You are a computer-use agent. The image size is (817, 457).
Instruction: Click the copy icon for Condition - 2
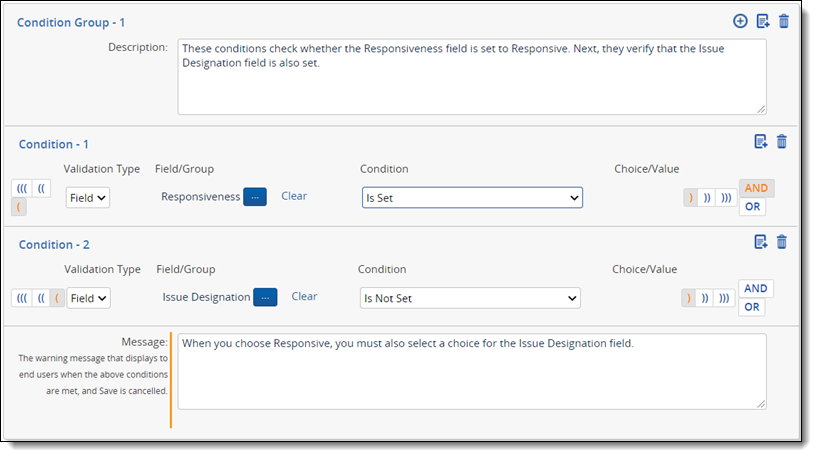point(761,241)
